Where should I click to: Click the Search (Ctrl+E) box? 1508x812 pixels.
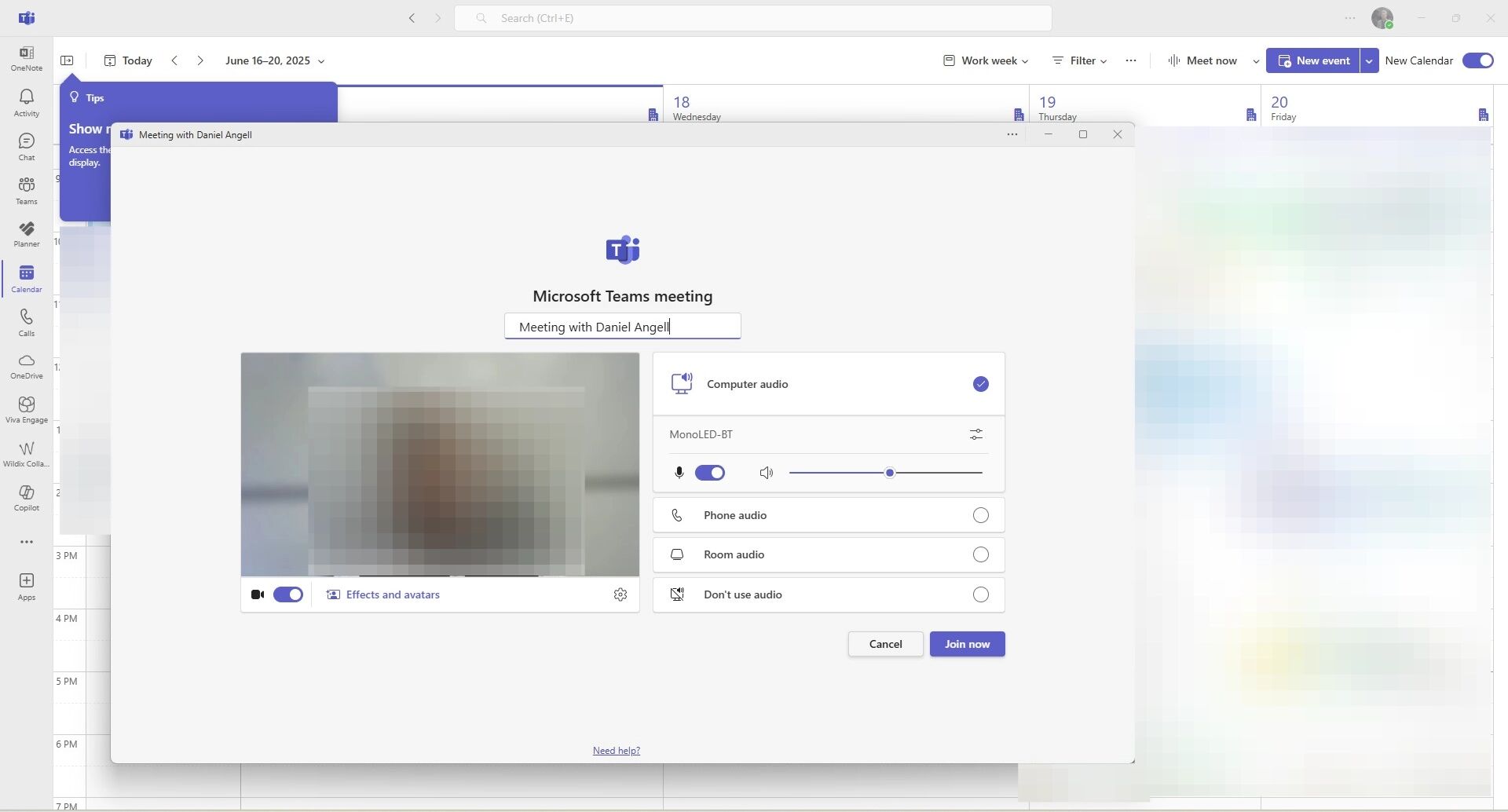[753, 18]
